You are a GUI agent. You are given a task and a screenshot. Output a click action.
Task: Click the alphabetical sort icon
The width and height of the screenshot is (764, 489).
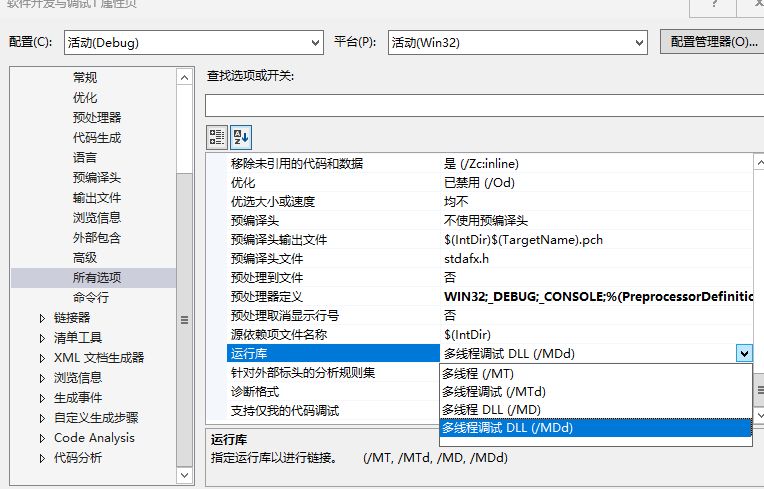pyautogui.click(x=240, y=137)
